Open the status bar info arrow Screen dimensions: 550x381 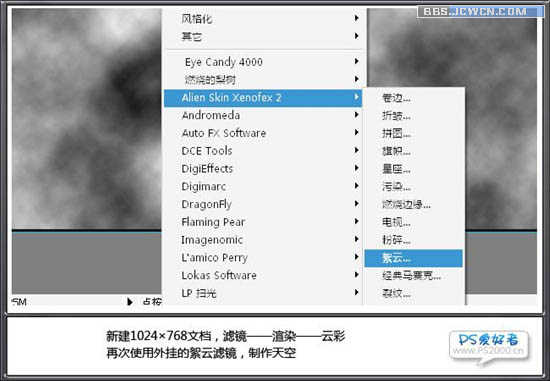point(129,302)
